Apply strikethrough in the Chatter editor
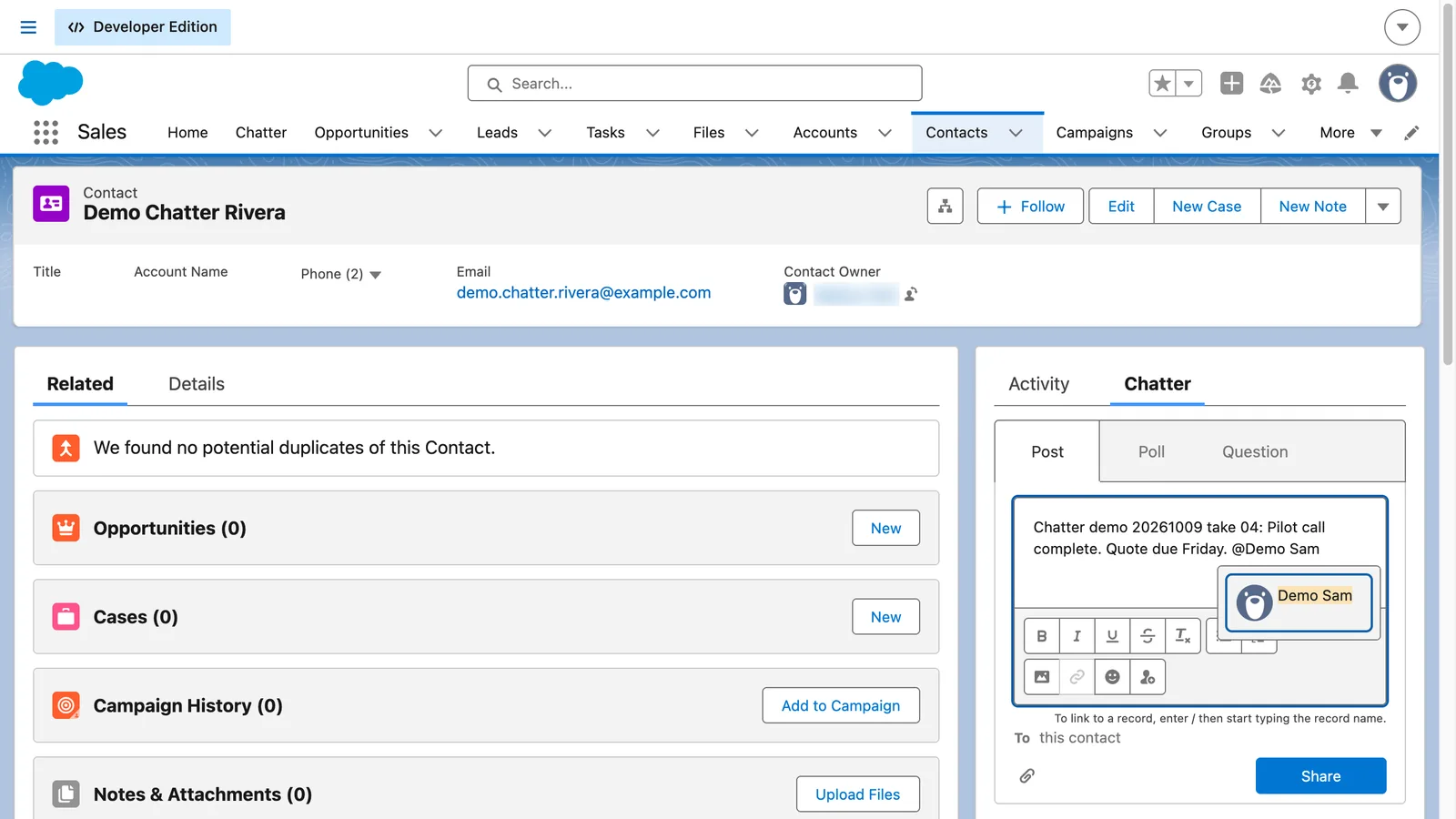1456x819 pixels. pyautogui.click(x=1148, y=636)
